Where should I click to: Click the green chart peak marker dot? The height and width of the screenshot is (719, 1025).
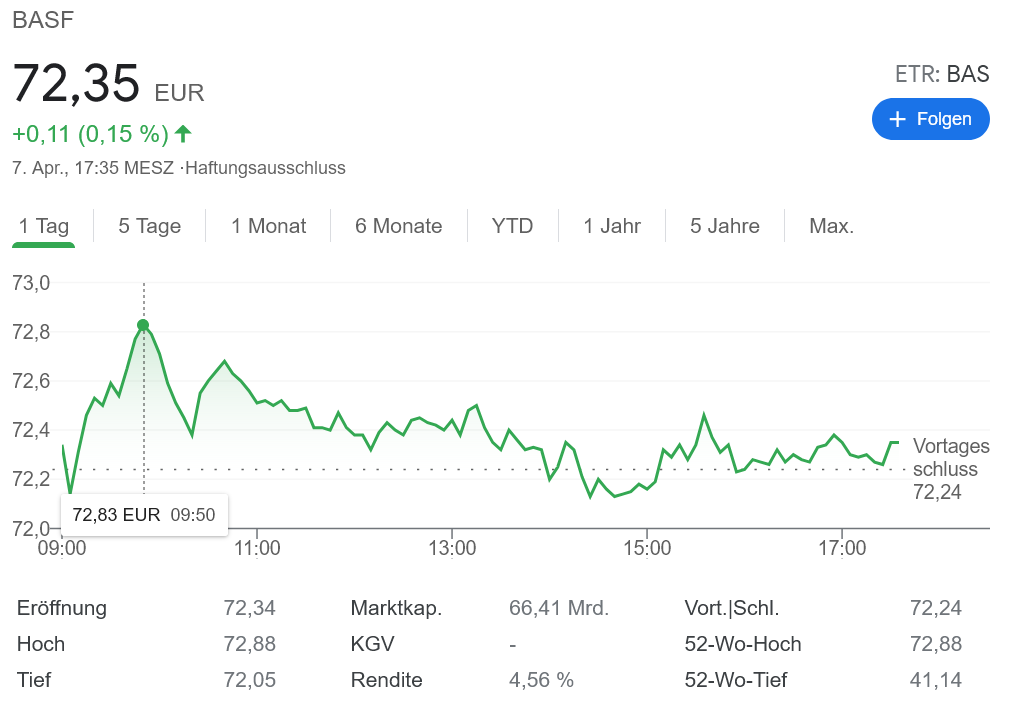point(143,325)
